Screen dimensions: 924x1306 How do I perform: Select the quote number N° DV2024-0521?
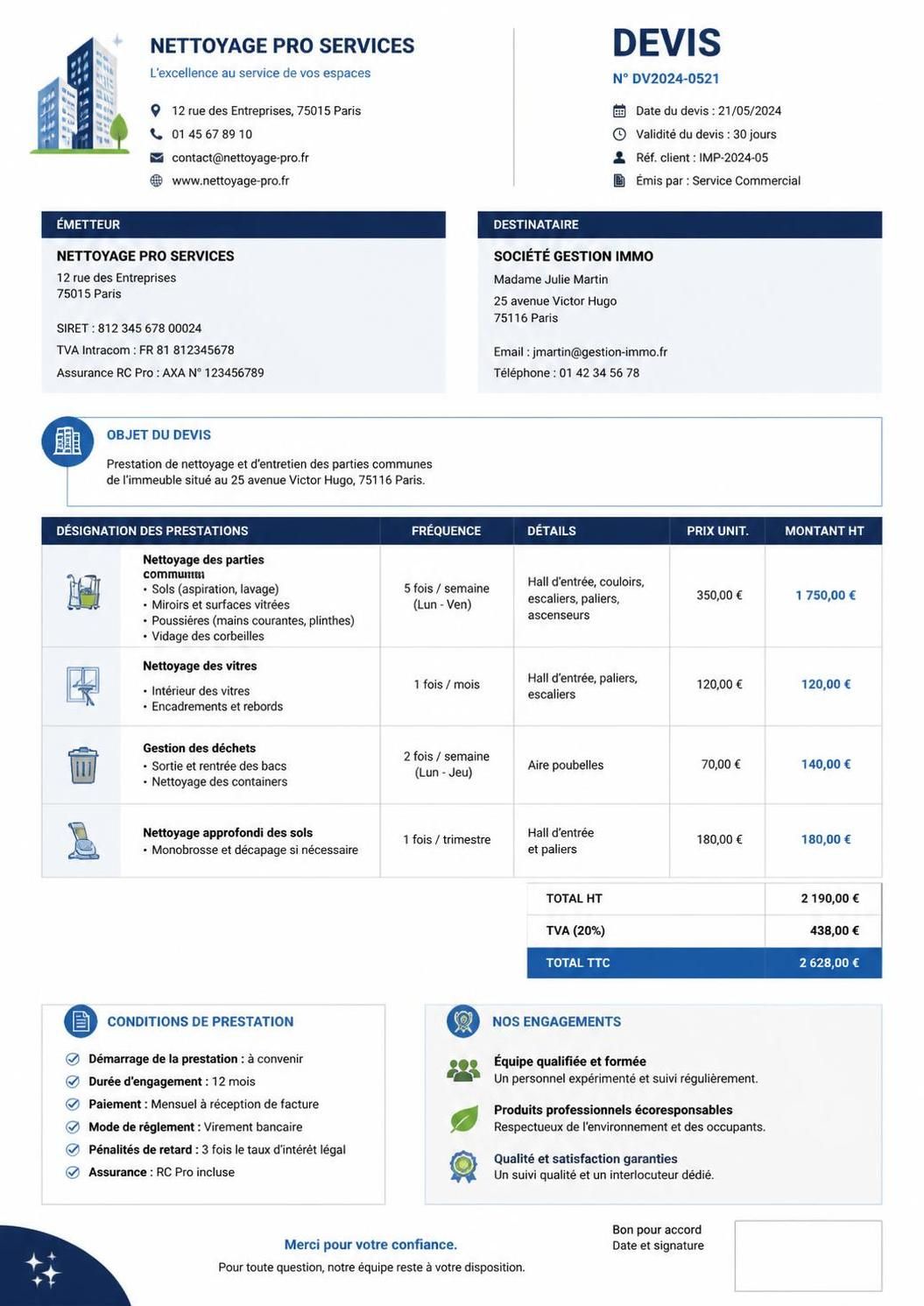[x=666, y=78]
